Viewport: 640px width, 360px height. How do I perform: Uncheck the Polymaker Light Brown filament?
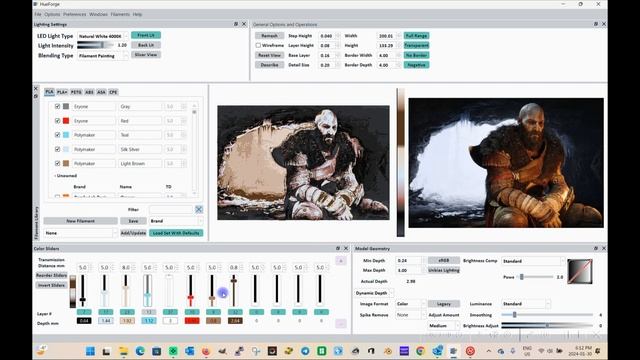[x=57, y=163]
